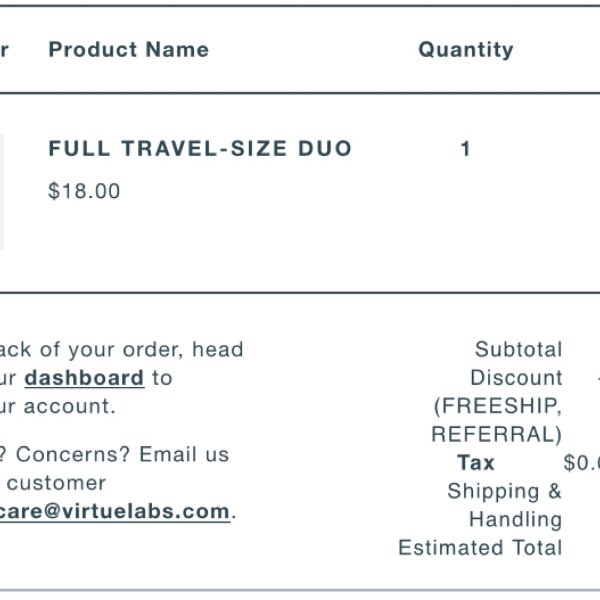Click the FREESHIP discount code text
Viewport: 600px width, 600px height.
pos(498,406)
